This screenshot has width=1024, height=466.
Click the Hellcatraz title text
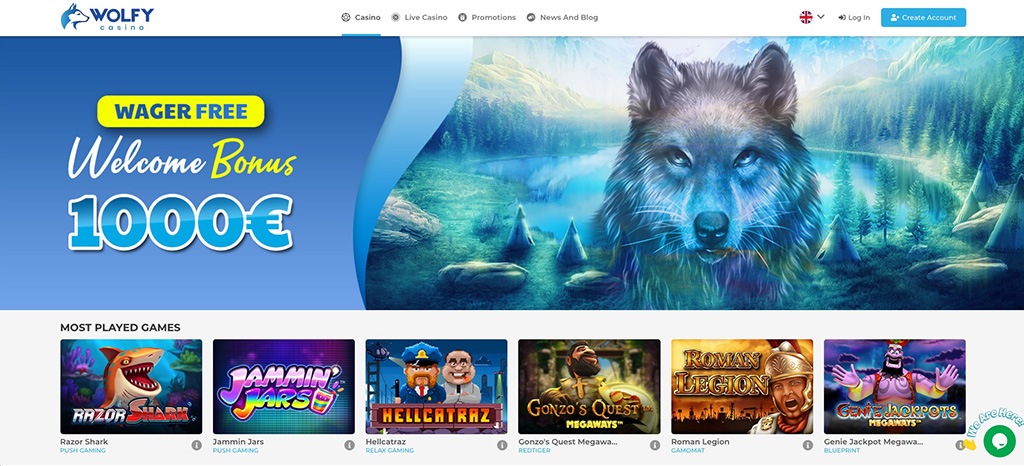click(385, 442)
